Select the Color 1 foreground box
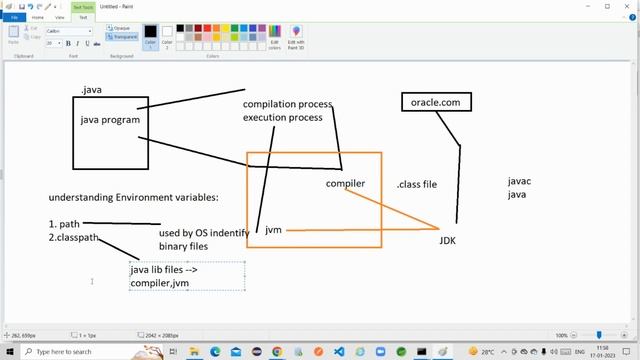 pos(150,37)
